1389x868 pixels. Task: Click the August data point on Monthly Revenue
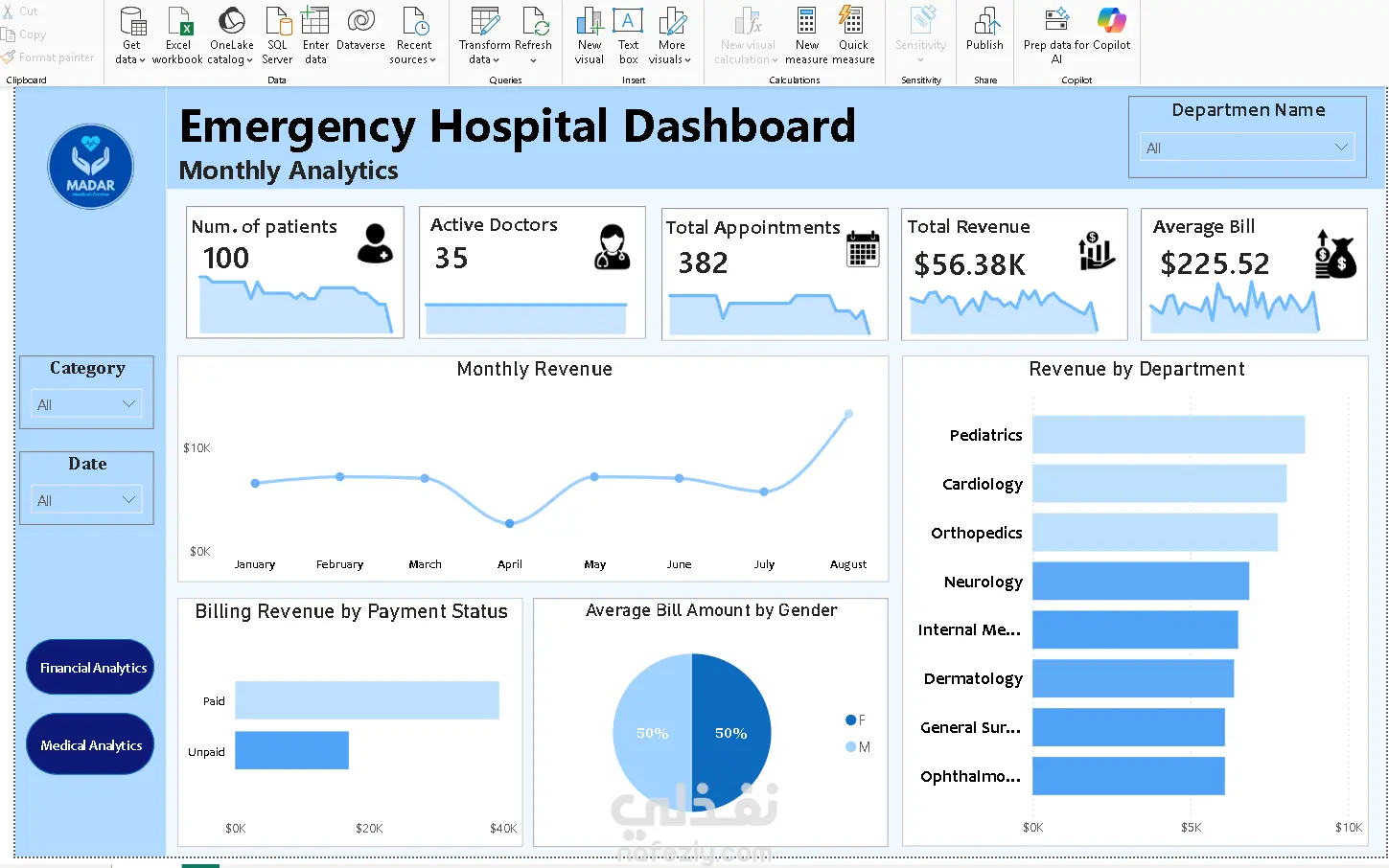(848, 414)
